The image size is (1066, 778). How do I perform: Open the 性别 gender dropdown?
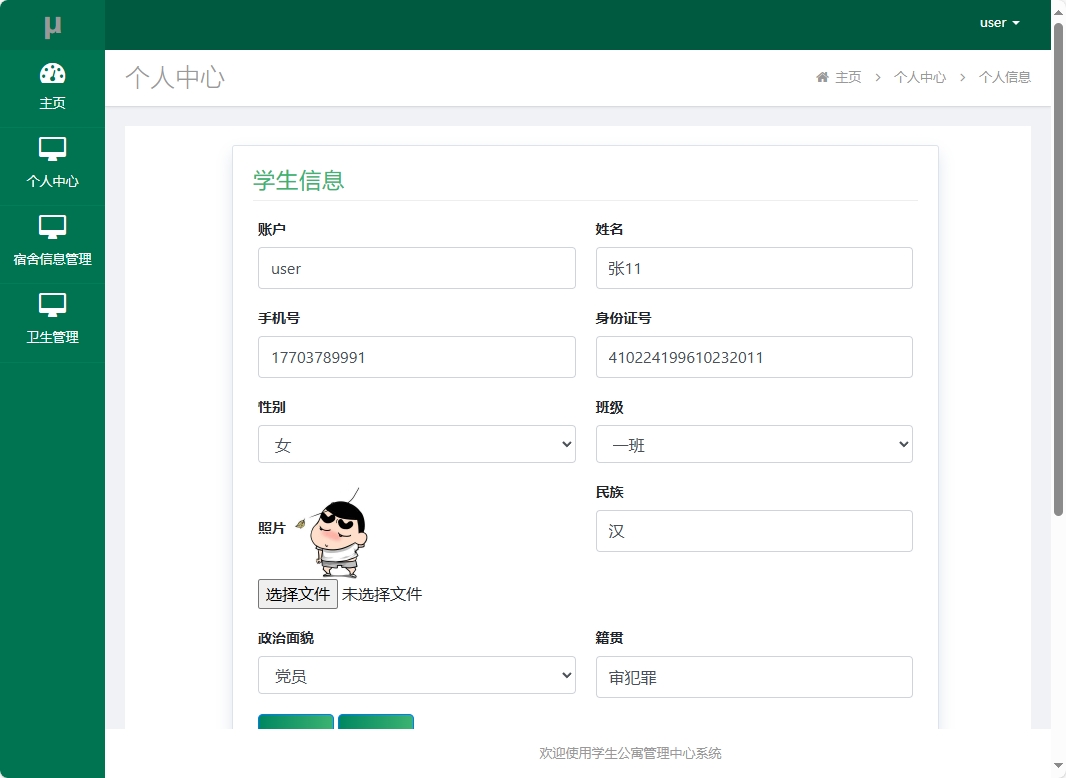click(x=416, y=444)
